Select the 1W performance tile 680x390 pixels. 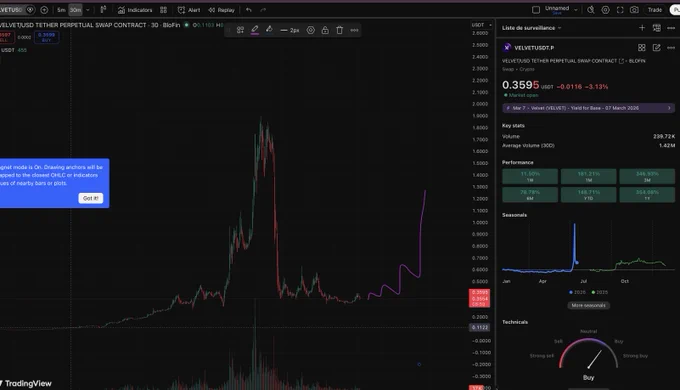tap(530, 177)
